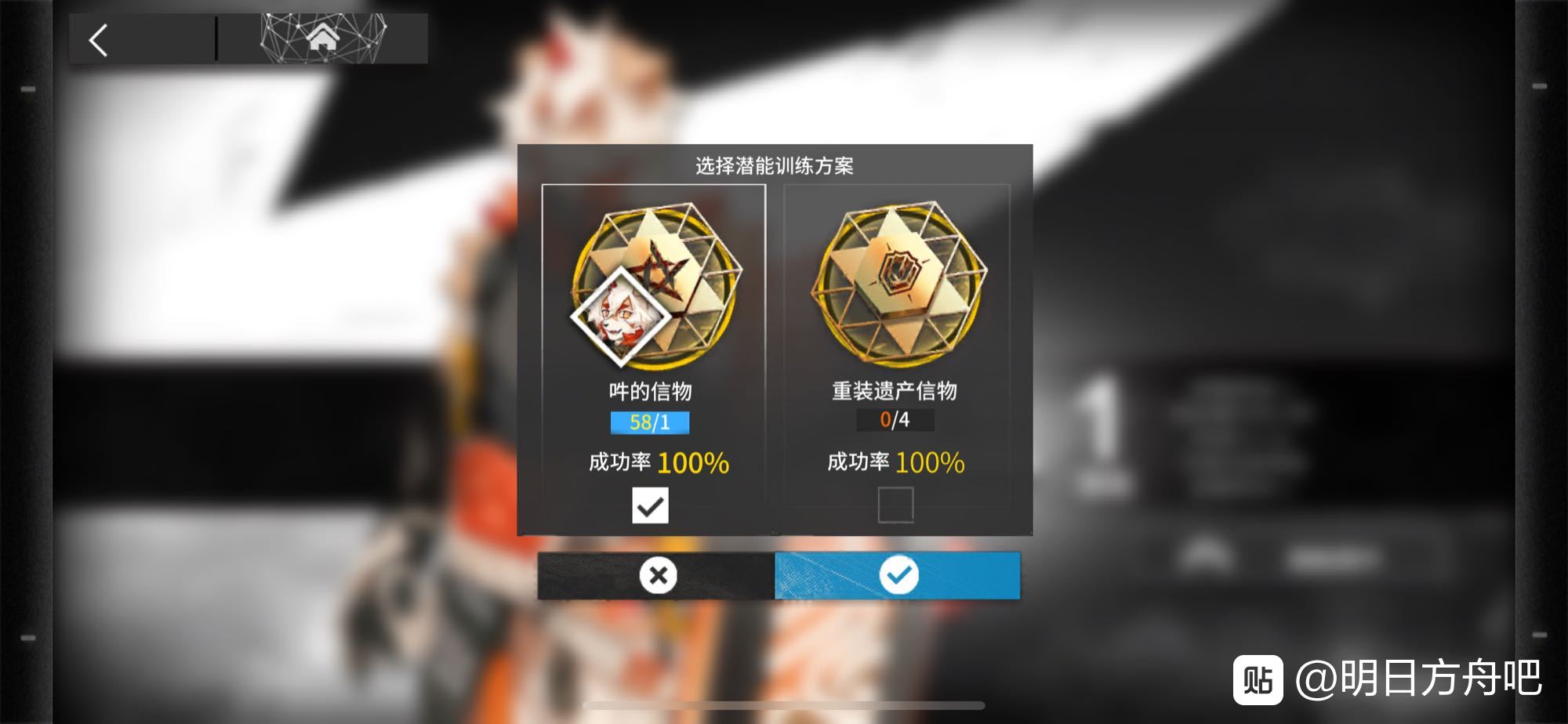Viewport: 1568px width, 724px height.
Task: Click the 吽的信物 label
Action: 651,391
